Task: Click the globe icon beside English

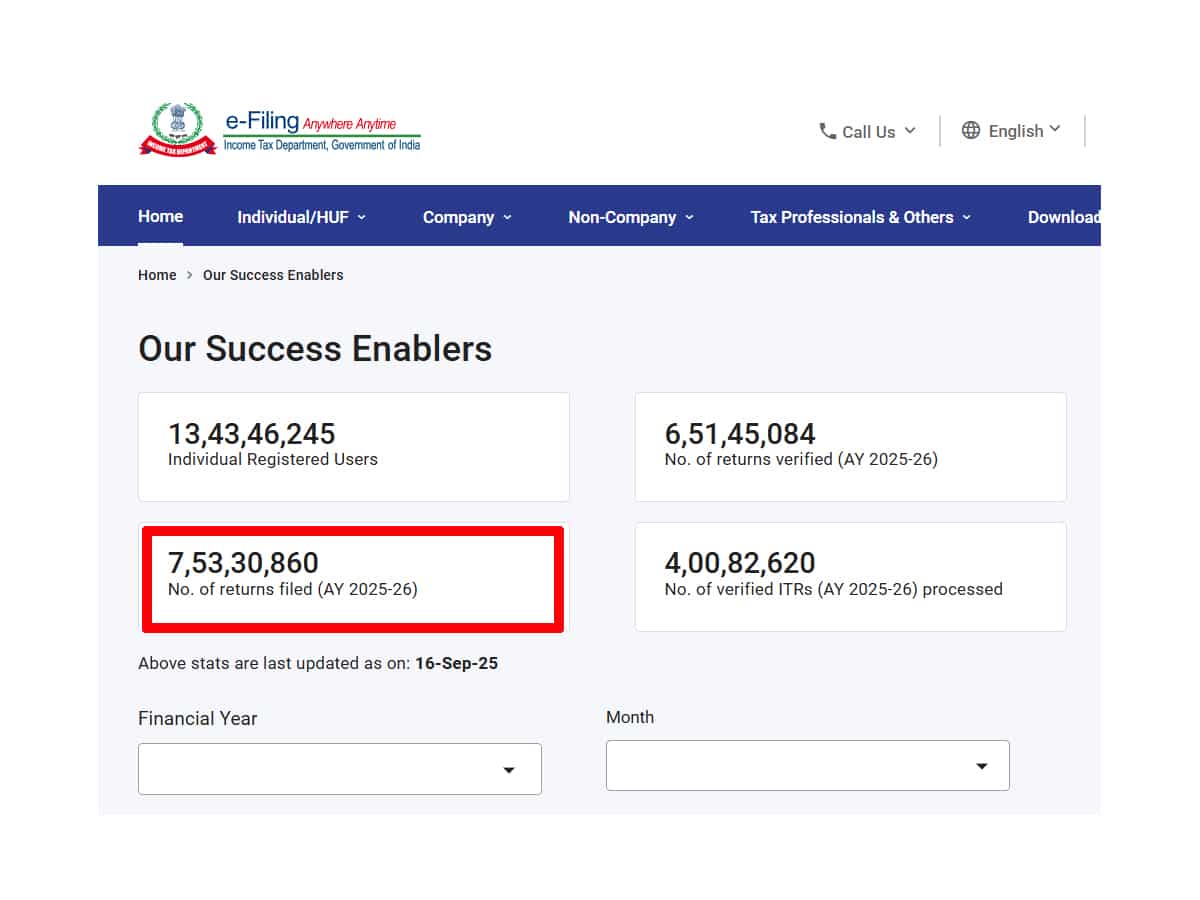Action: click(971, 130)
